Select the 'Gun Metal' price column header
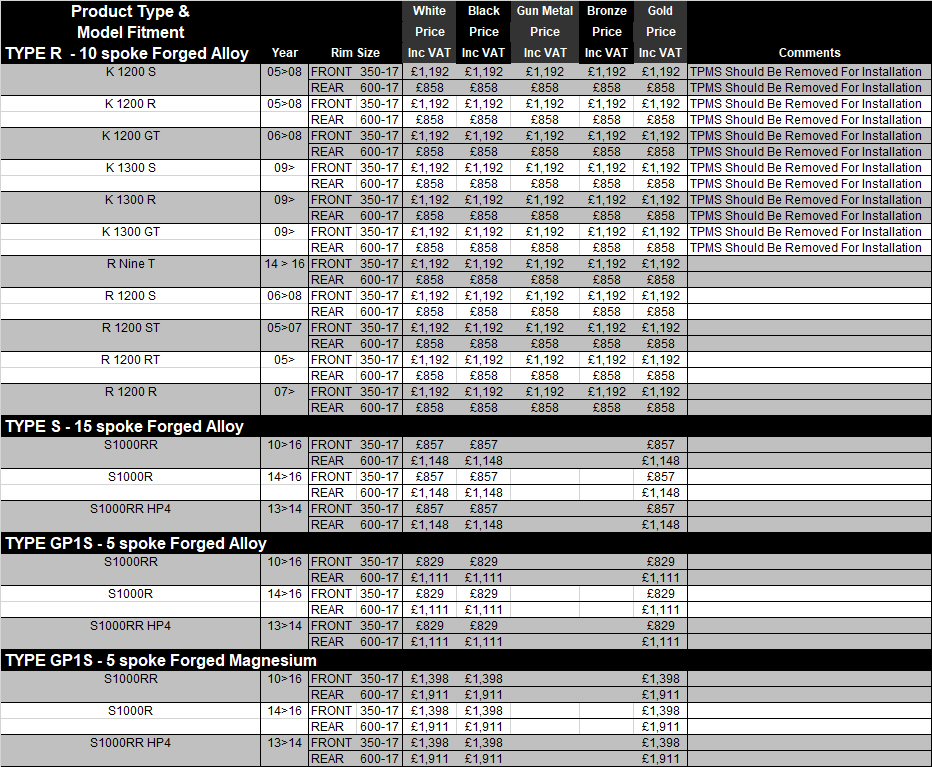Image resolution: width=932 pixels, height=767 pixels. 544,32
